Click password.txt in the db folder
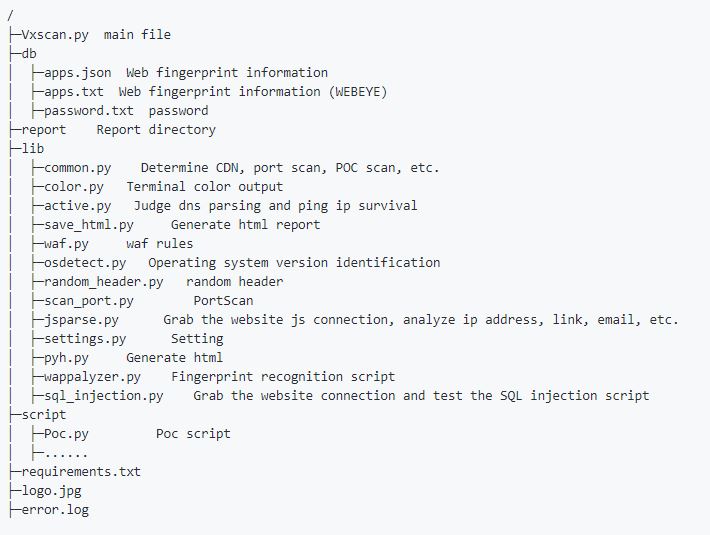The height and width of the screenshot is (535, 710). (x=89, y=111)
